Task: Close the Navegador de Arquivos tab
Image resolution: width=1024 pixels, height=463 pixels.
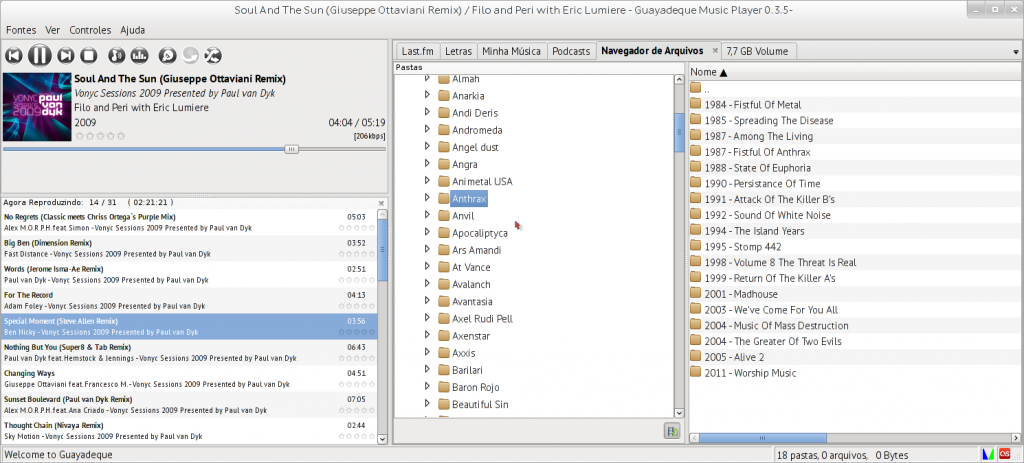Action: [x=714, y=50]
